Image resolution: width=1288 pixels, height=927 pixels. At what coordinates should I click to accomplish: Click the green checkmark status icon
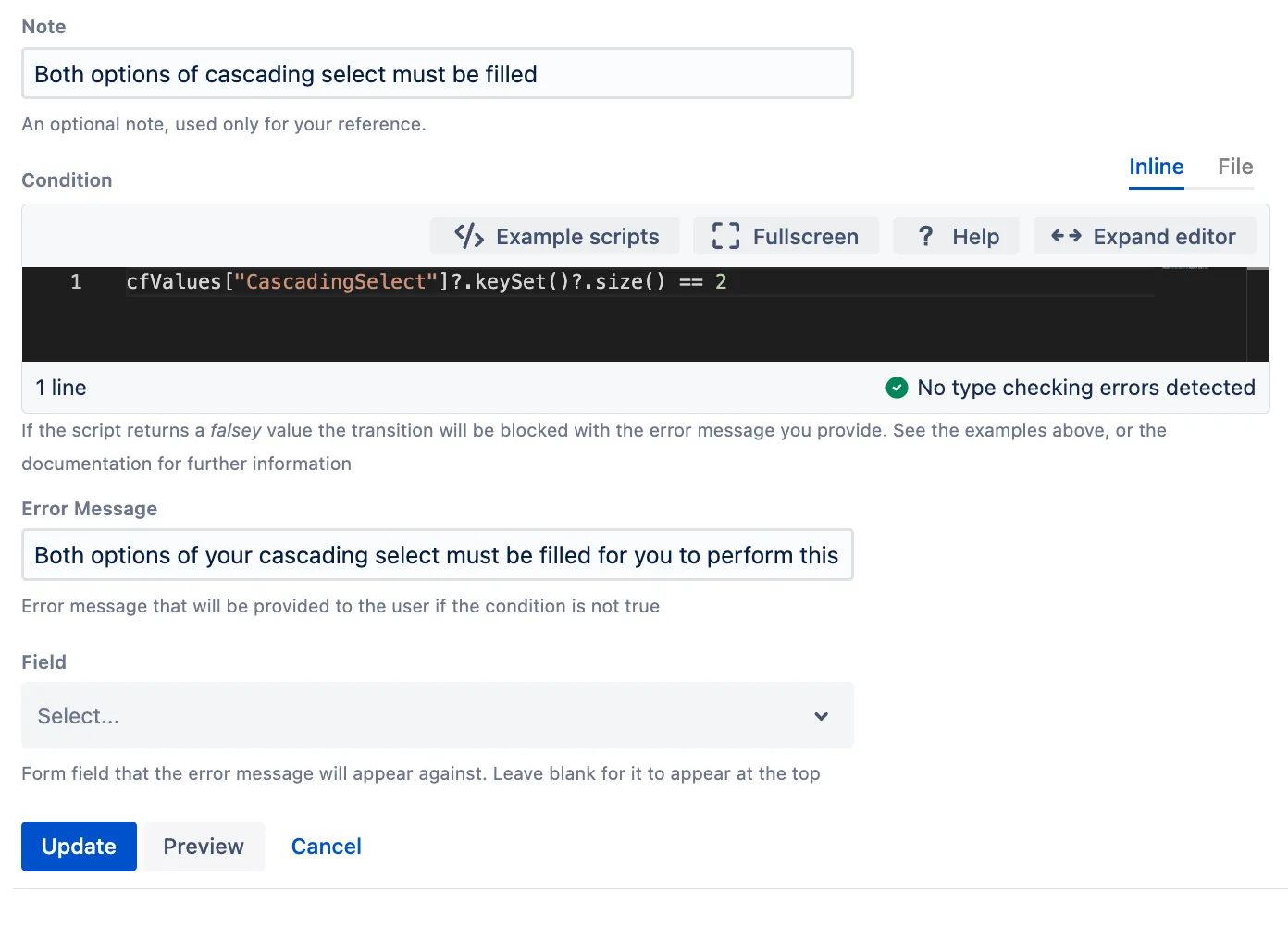pyautogui.click(x=897, y=388)
